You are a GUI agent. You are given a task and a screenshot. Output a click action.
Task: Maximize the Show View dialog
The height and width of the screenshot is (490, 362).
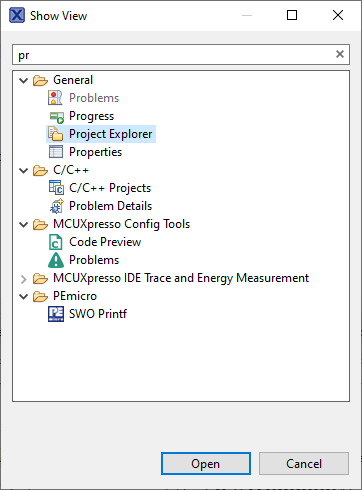pyautogui.click(x=292, y=15)
